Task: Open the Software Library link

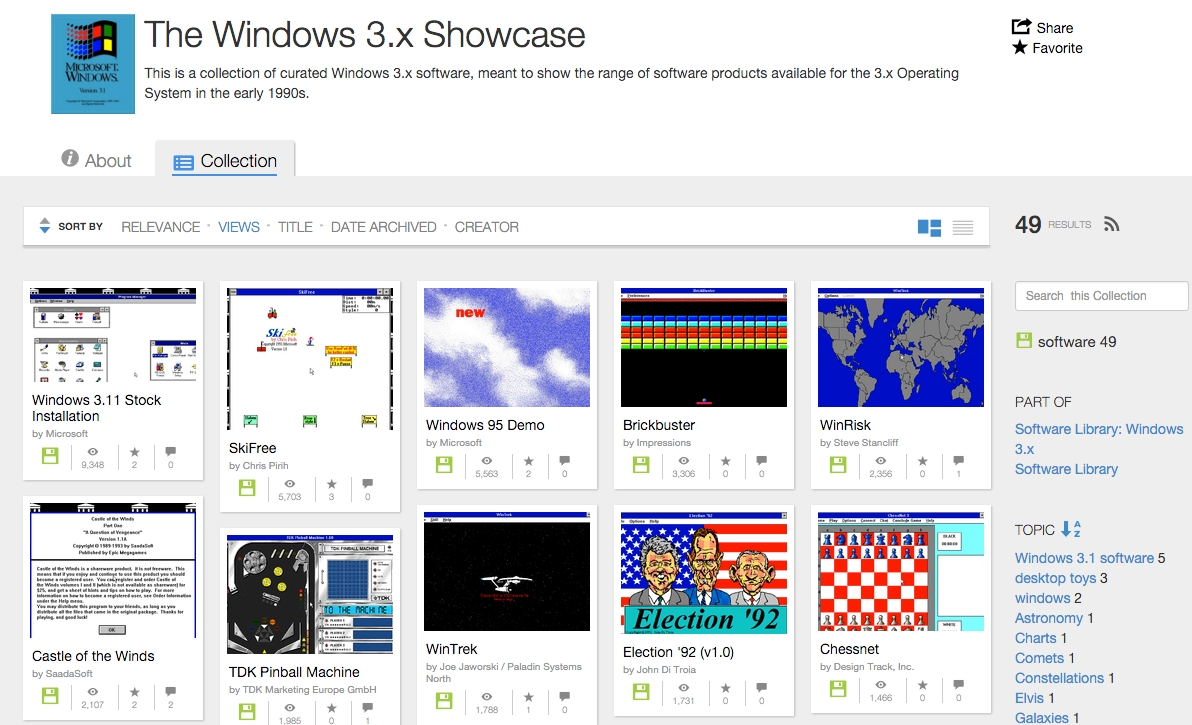Action: tap(1066, 469)
